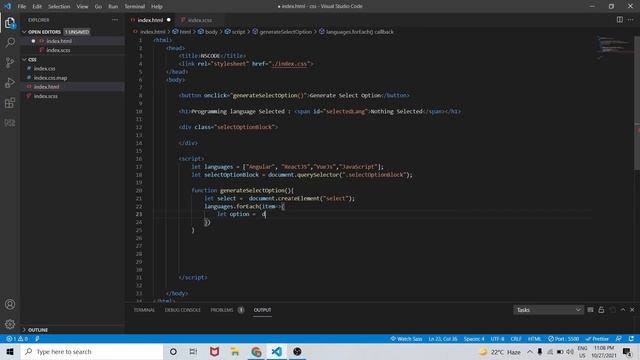Viewport: 640px width, 360px height.
Task: Open the Manage gear icon
Action: (10, 324)
